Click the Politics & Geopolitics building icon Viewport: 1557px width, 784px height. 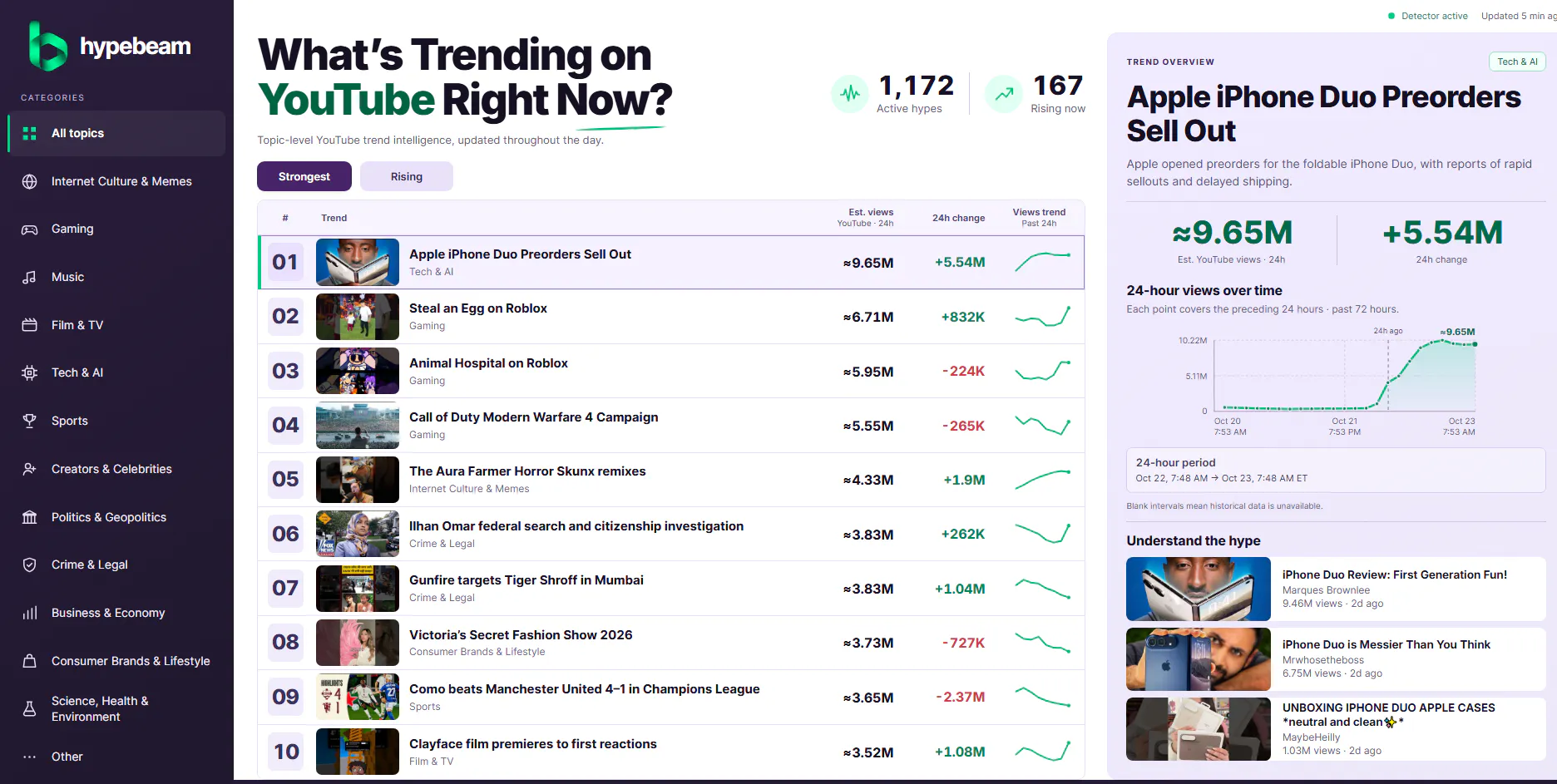(x=30, y=517)
